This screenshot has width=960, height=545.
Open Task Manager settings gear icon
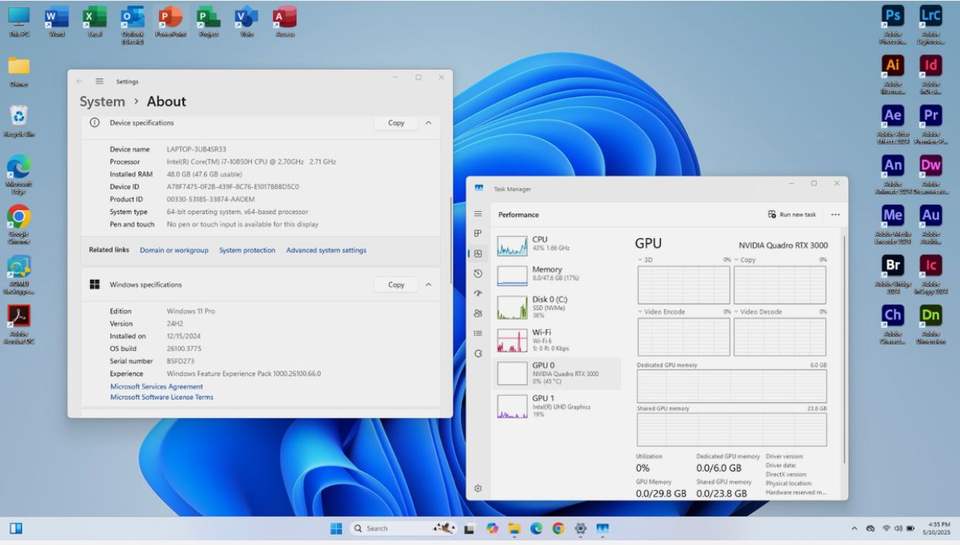(478, 488)
